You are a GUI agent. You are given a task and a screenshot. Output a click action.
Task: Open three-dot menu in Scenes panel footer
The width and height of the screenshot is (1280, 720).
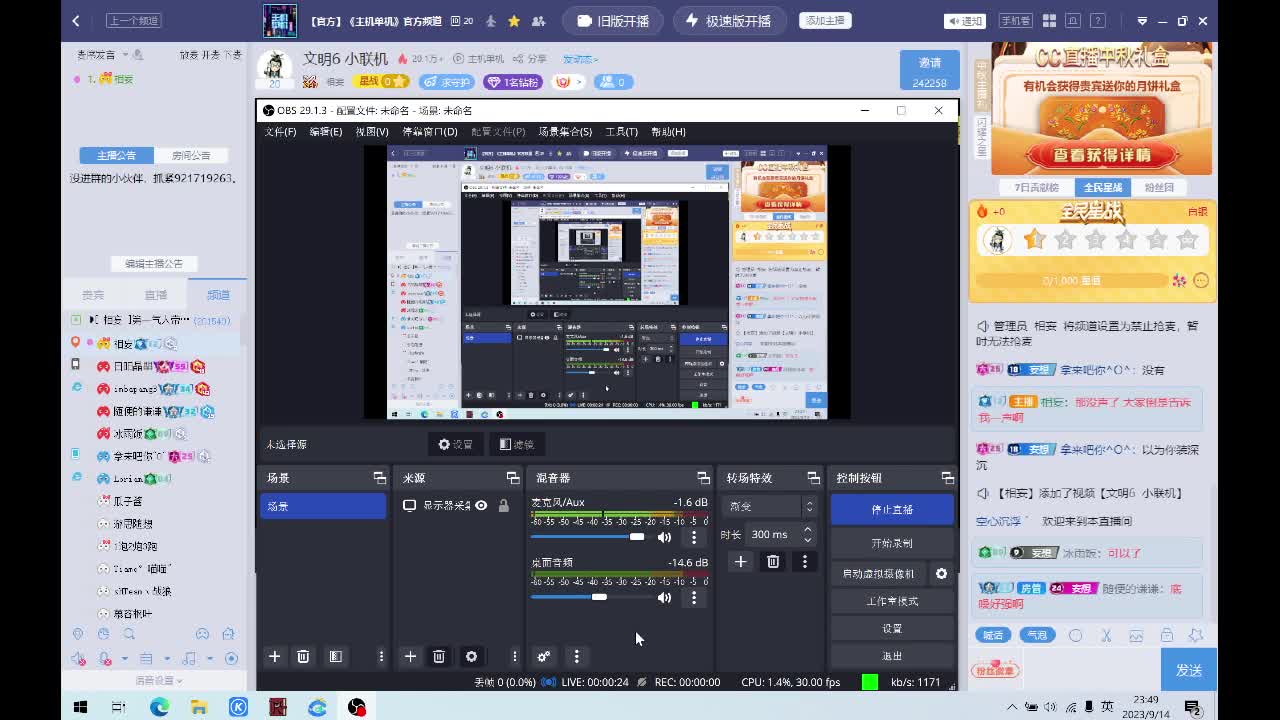(381, 656)
